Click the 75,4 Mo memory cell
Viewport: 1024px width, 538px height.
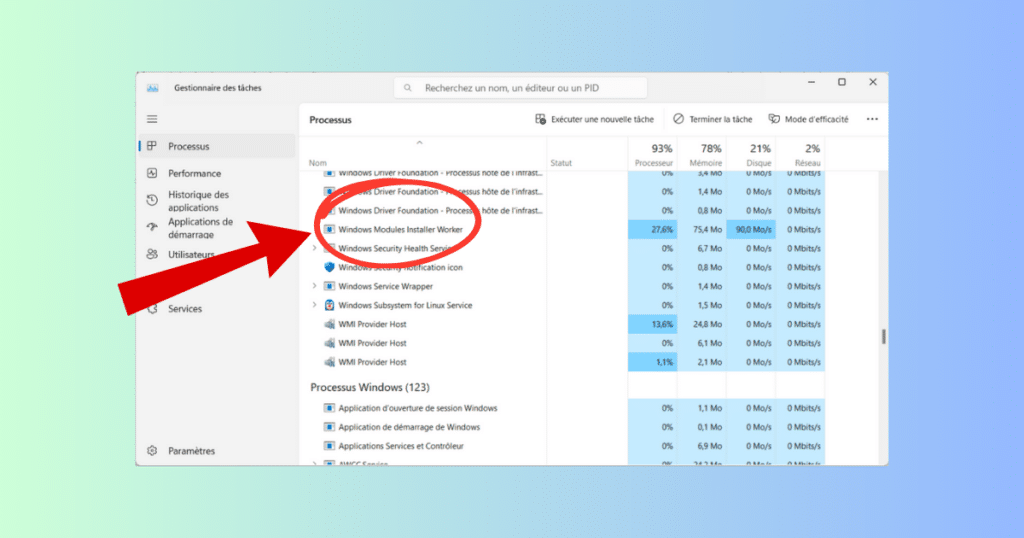pyautogui.click(x=702, y=229)
